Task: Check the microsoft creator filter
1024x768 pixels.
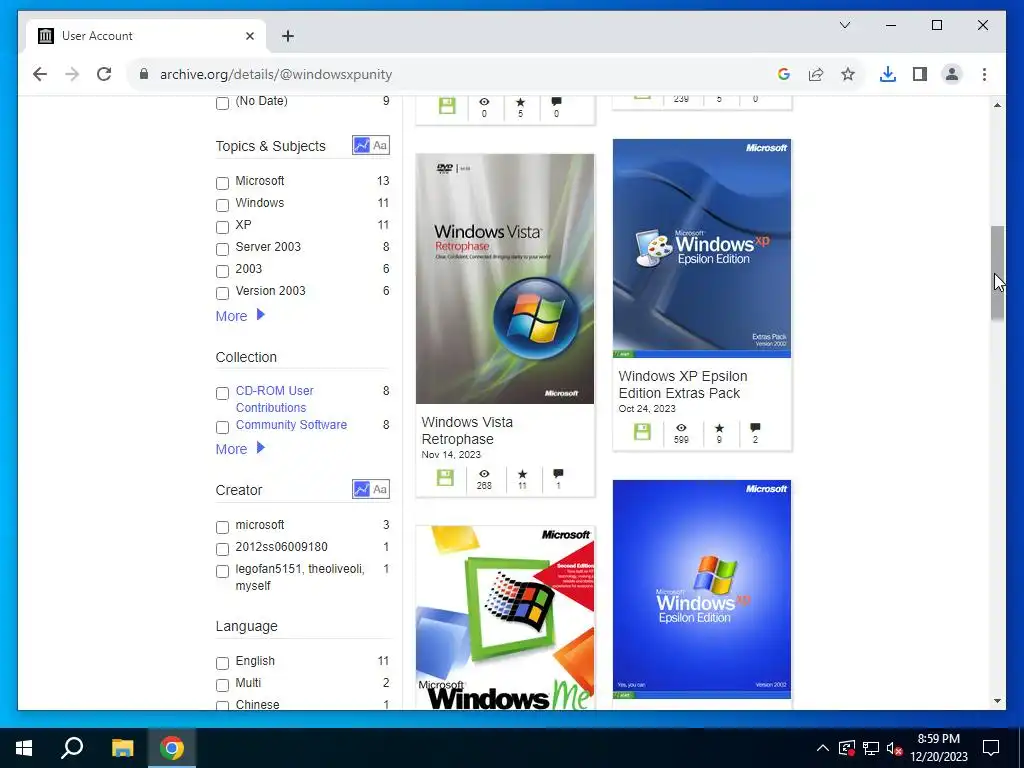Action: point(222,527)
